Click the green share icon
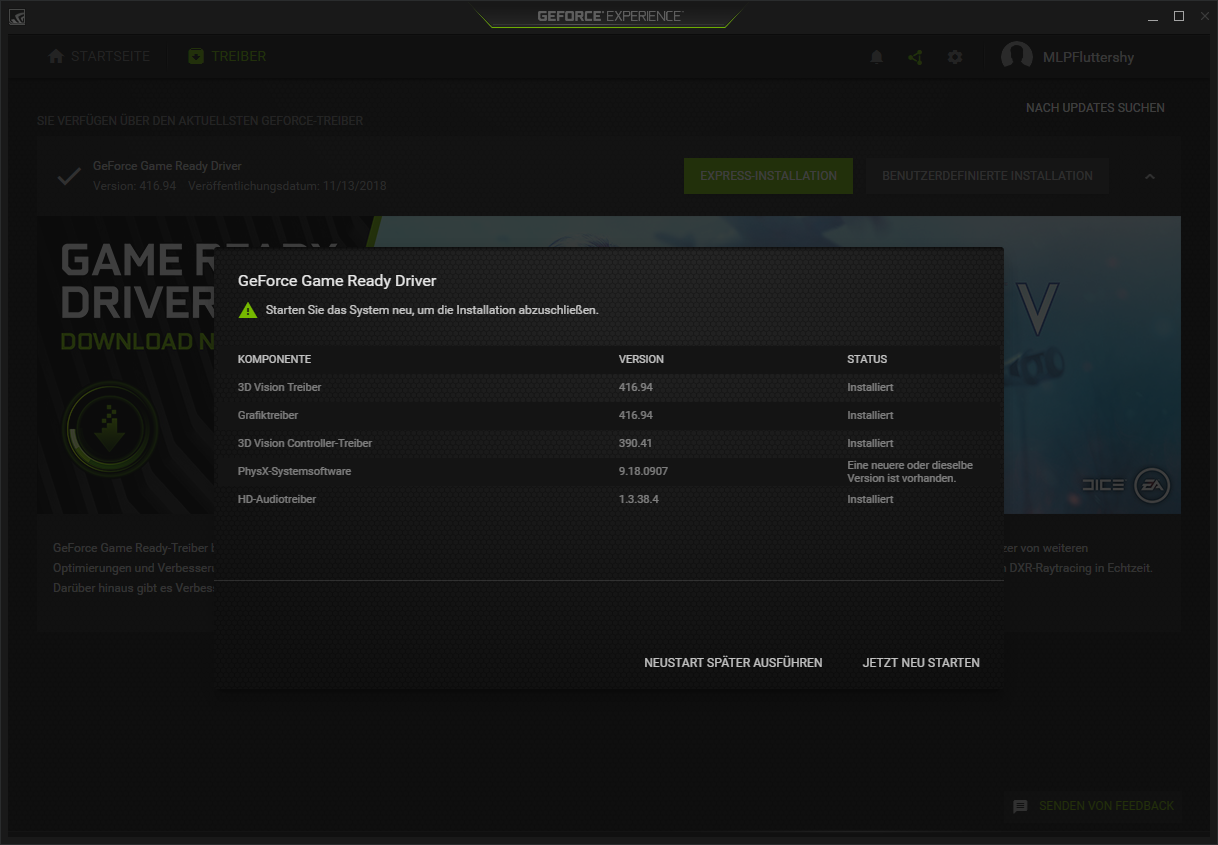1218x845 pixels. coord(915,57)
